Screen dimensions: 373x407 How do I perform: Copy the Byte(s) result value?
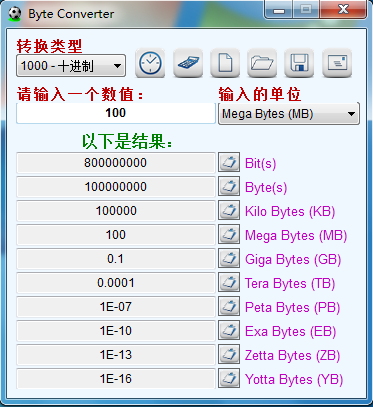click(229, 186)
